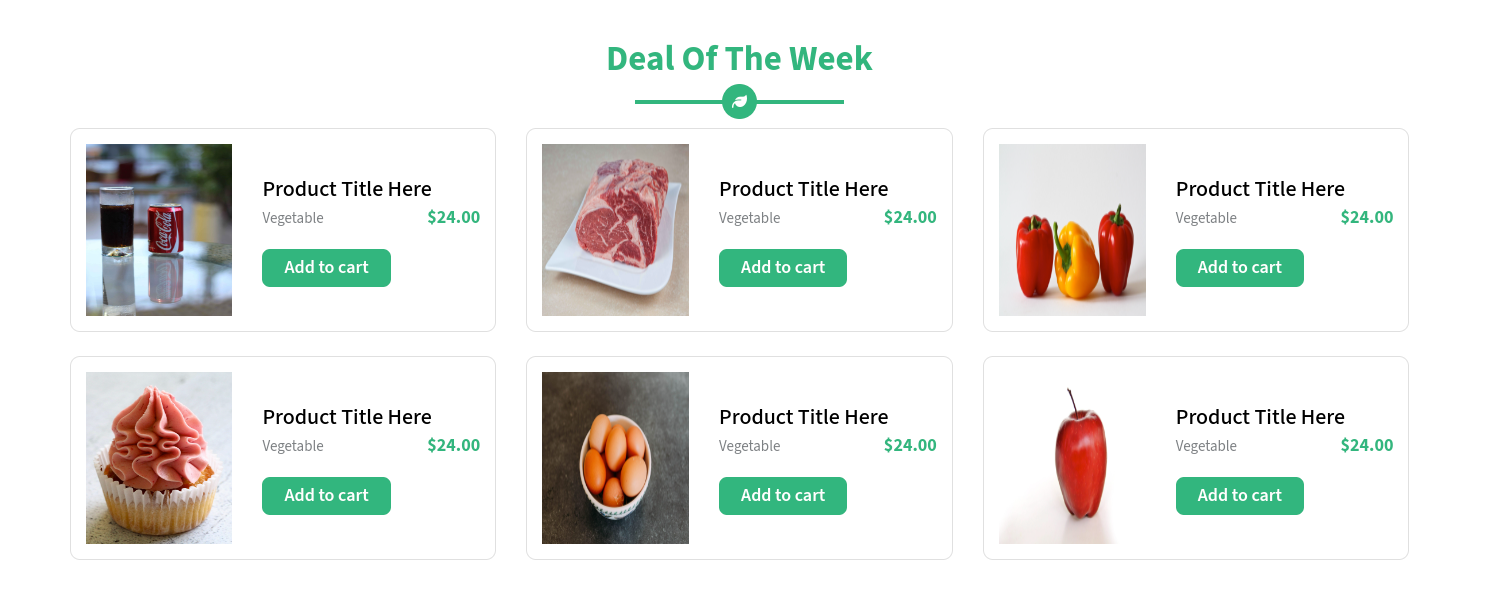The image size is (1496, 603).
Task: Select the Vegetable category under the apple product
Action: (x=1206, y=446)
